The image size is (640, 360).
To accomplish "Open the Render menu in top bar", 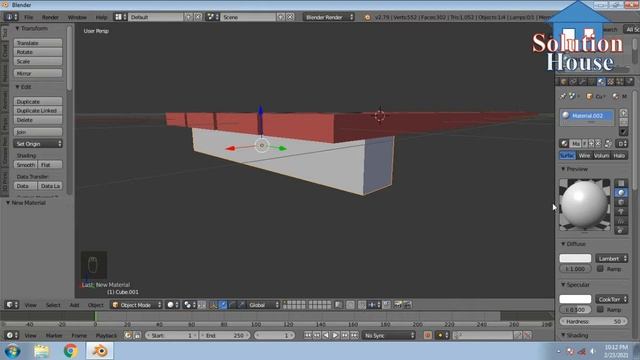I will point(51,17).
